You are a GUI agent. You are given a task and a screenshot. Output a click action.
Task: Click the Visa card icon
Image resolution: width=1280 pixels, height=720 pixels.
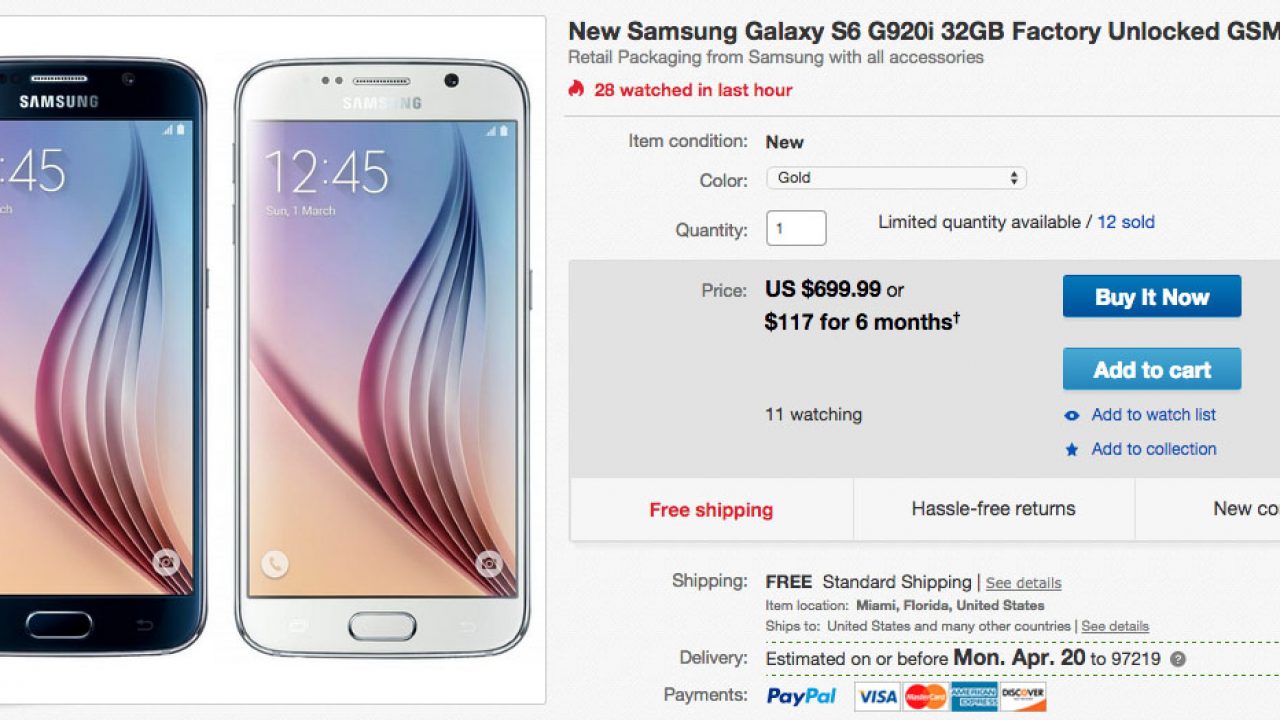point(877,696)
